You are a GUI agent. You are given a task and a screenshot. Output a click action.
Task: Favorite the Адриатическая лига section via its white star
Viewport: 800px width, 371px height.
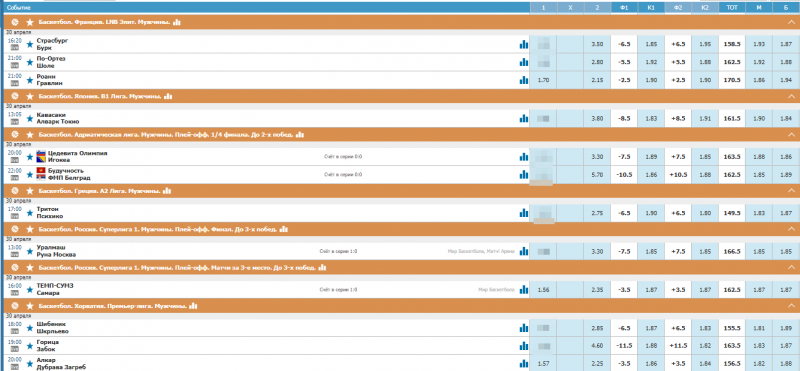(30, 135)
